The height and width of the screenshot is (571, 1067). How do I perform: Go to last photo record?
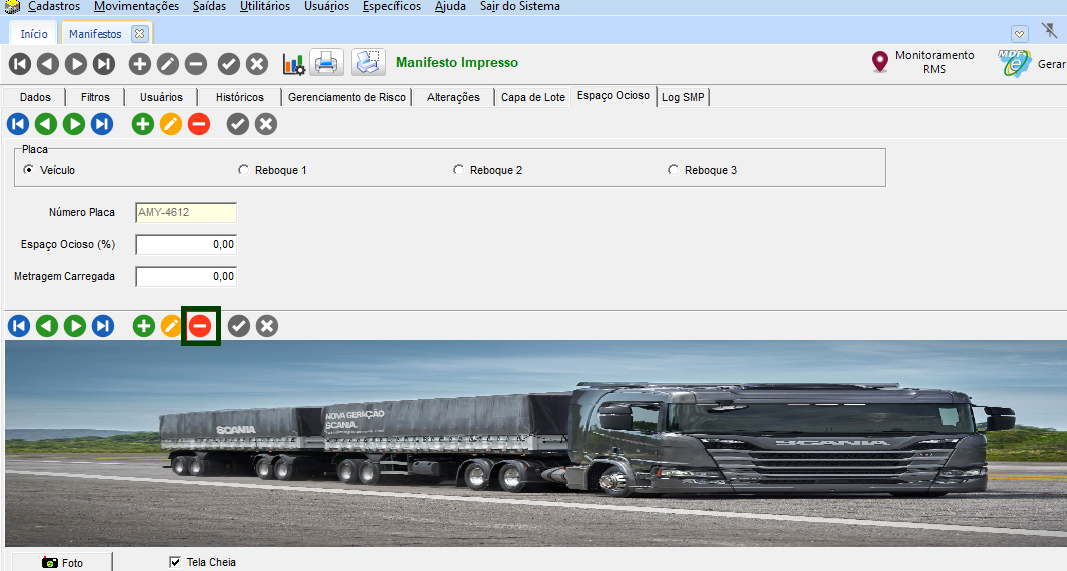click(103, 326)
